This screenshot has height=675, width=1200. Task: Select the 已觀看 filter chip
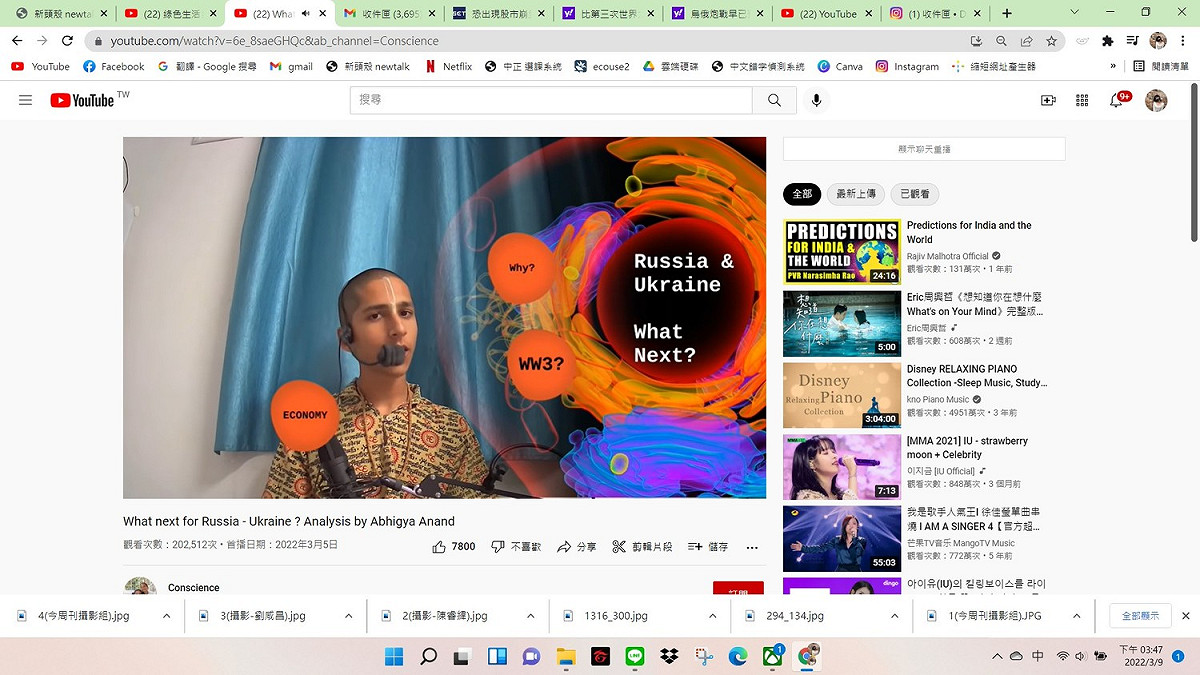tap(915, 194)
